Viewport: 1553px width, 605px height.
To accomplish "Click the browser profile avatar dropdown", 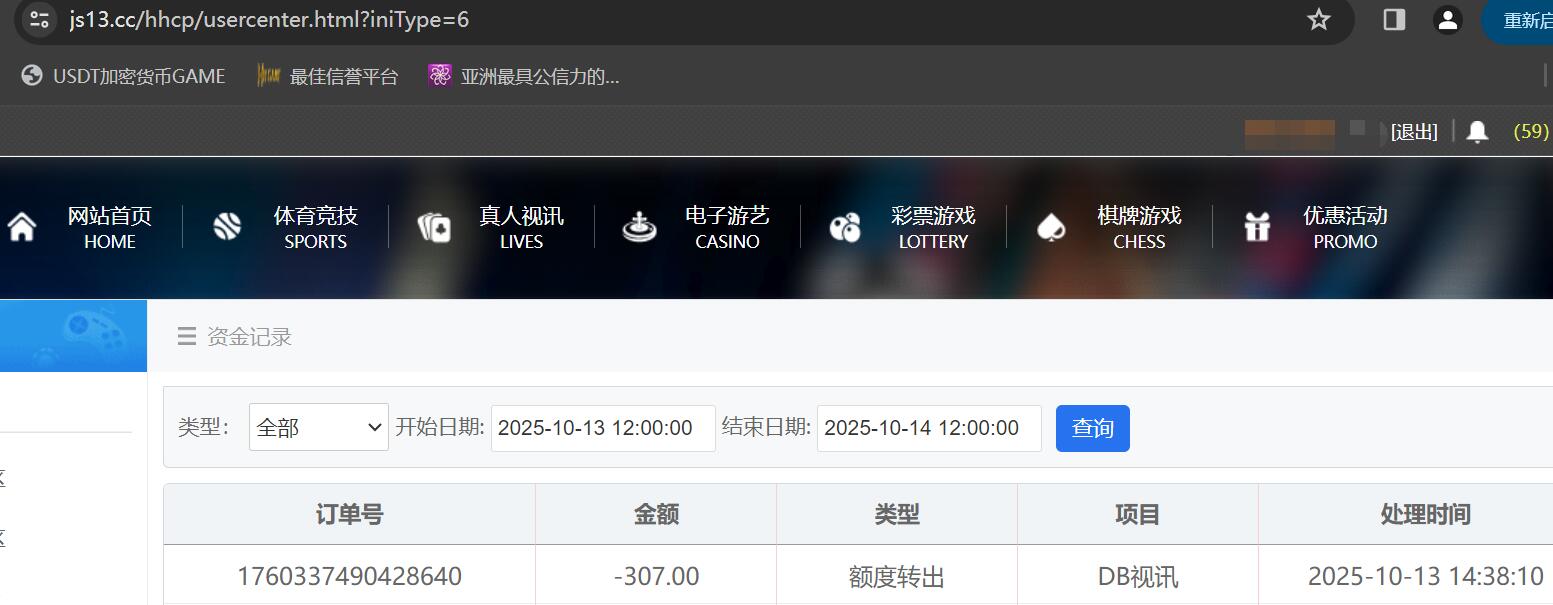I will click(1448, 19).
